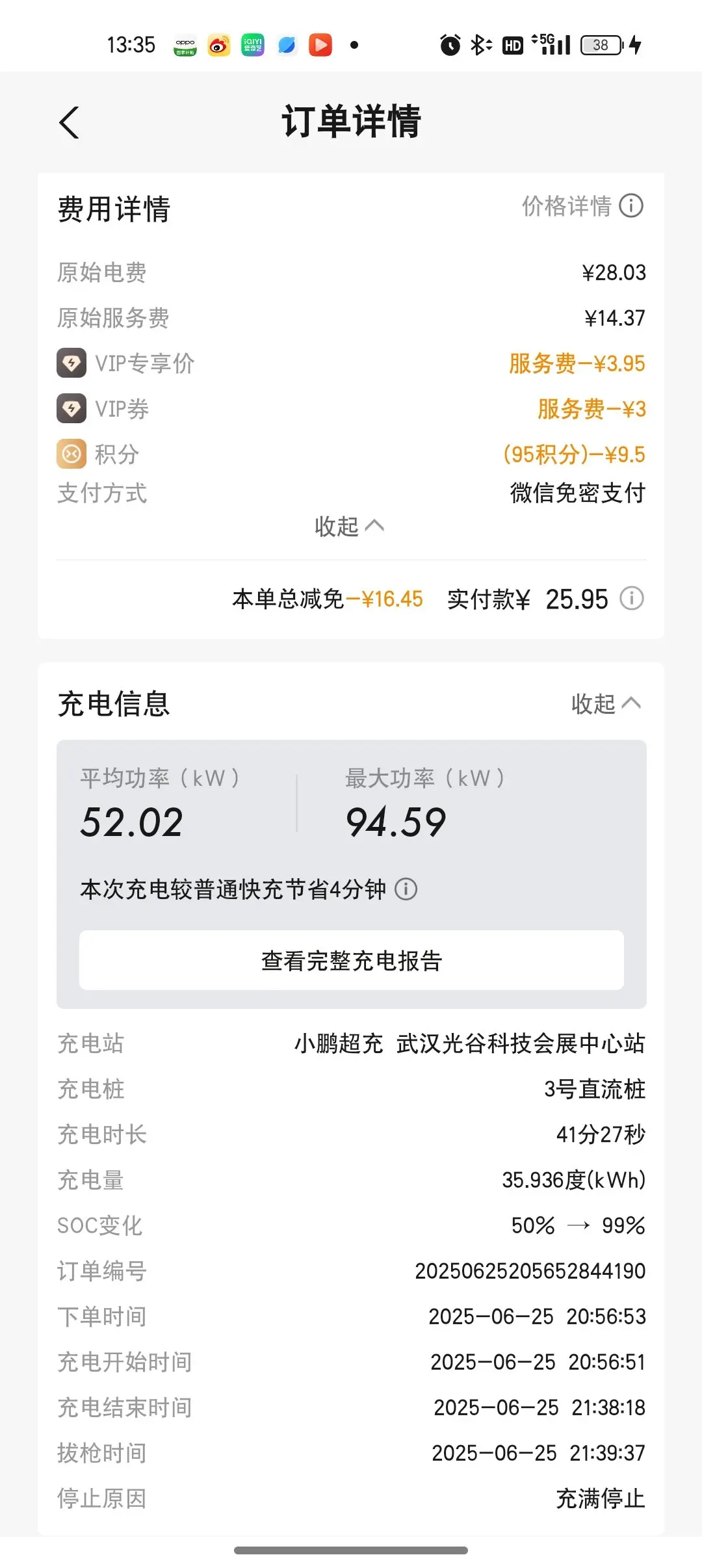Tap the alarm clock status icon
The width and height of the screenshot is (702, 1568).
pyautogui.click(x=450, y=45)
